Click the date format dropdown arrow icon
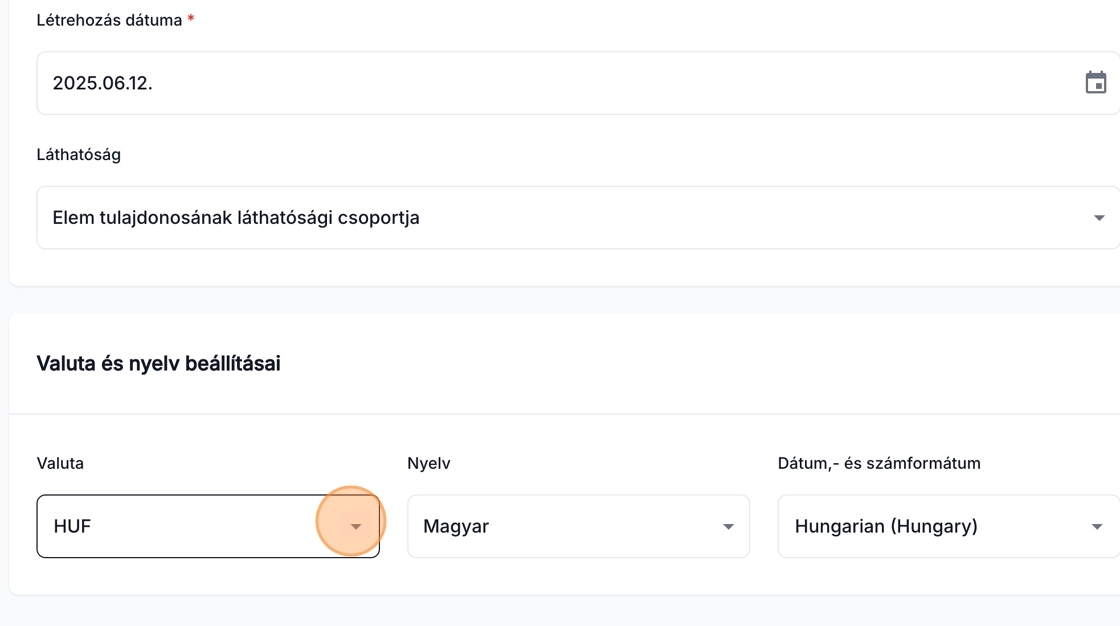Screen dimensions: 1120x626 pyautogui.click(x=1096, y=526)
